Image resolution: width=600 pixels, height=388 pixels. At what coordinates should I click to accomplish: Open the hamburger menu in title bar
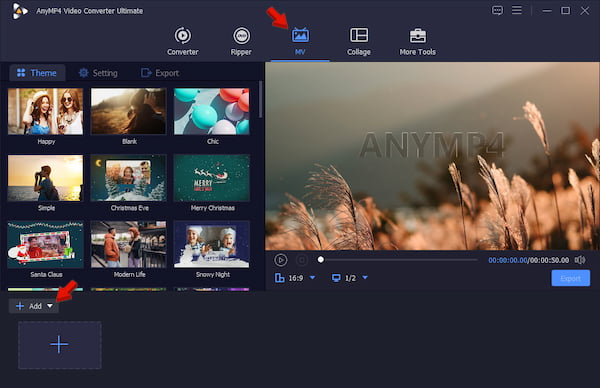(x=517, y=10)
